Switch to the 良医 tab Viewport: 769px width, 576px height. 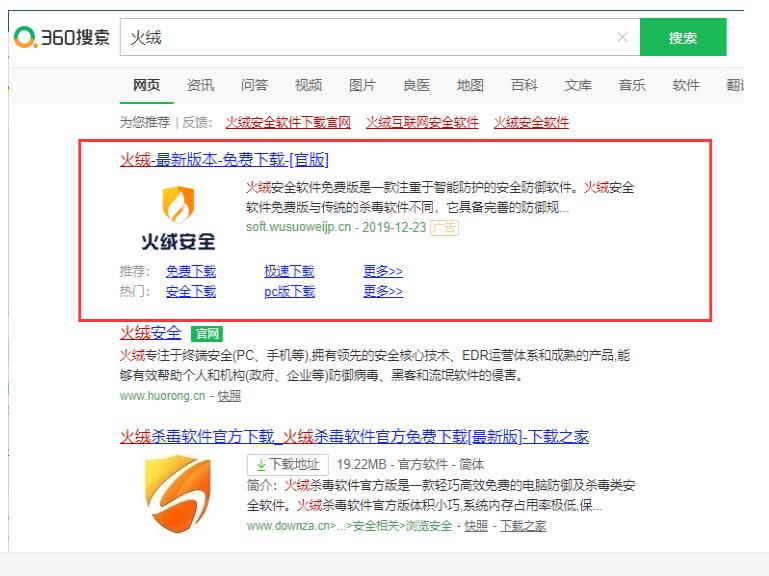tap(416, 85)
